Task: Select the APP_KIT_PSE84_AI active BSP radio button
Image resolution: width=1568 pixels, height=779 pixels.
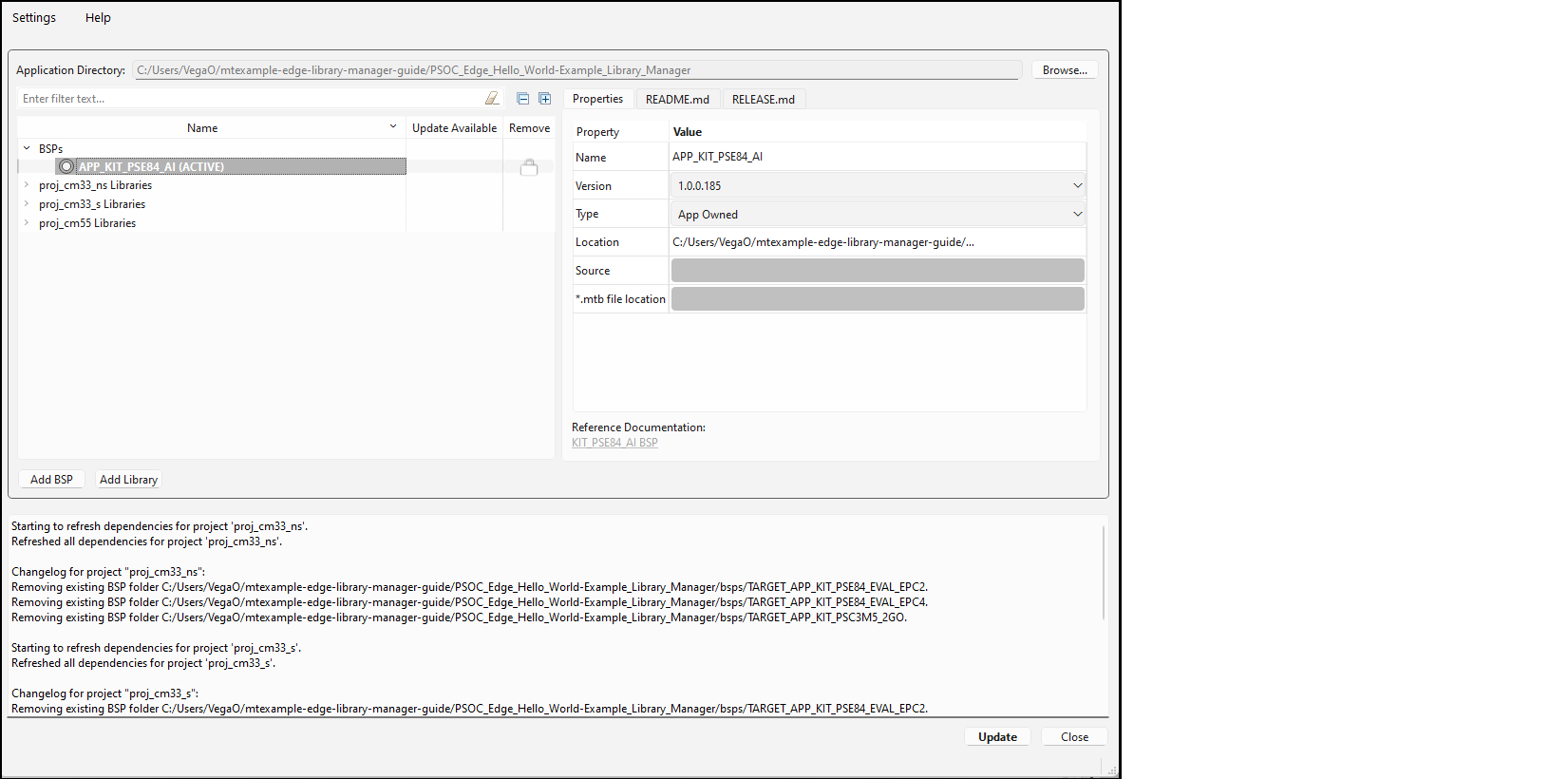Action: tap(66, 167)
